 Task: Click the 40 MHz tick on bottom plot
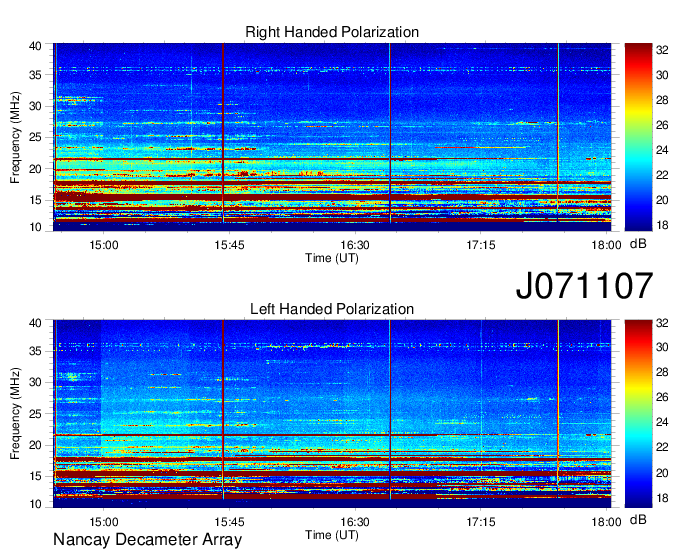(x=35, y=323)
